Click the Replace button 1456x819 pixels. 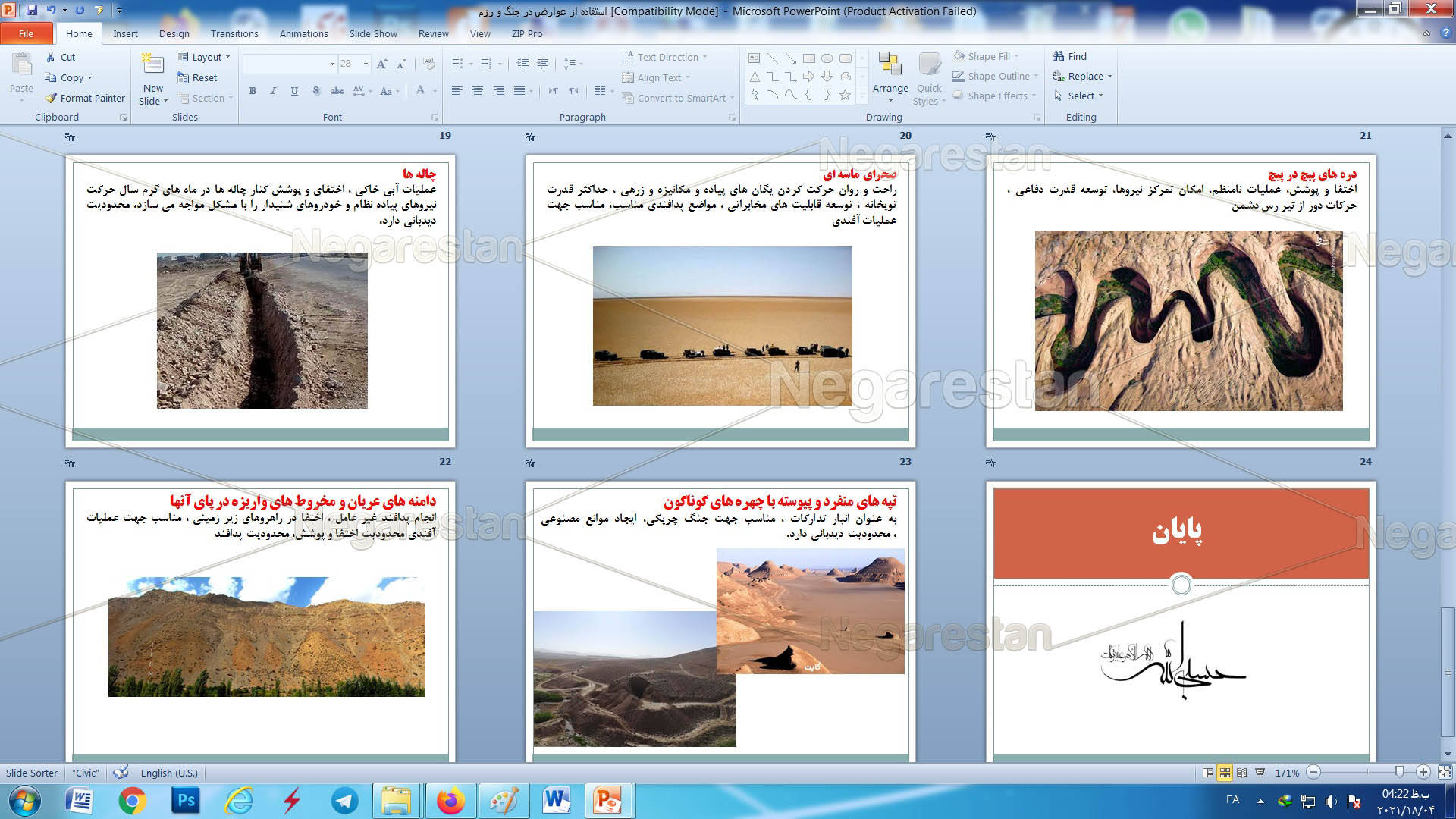1081,76
